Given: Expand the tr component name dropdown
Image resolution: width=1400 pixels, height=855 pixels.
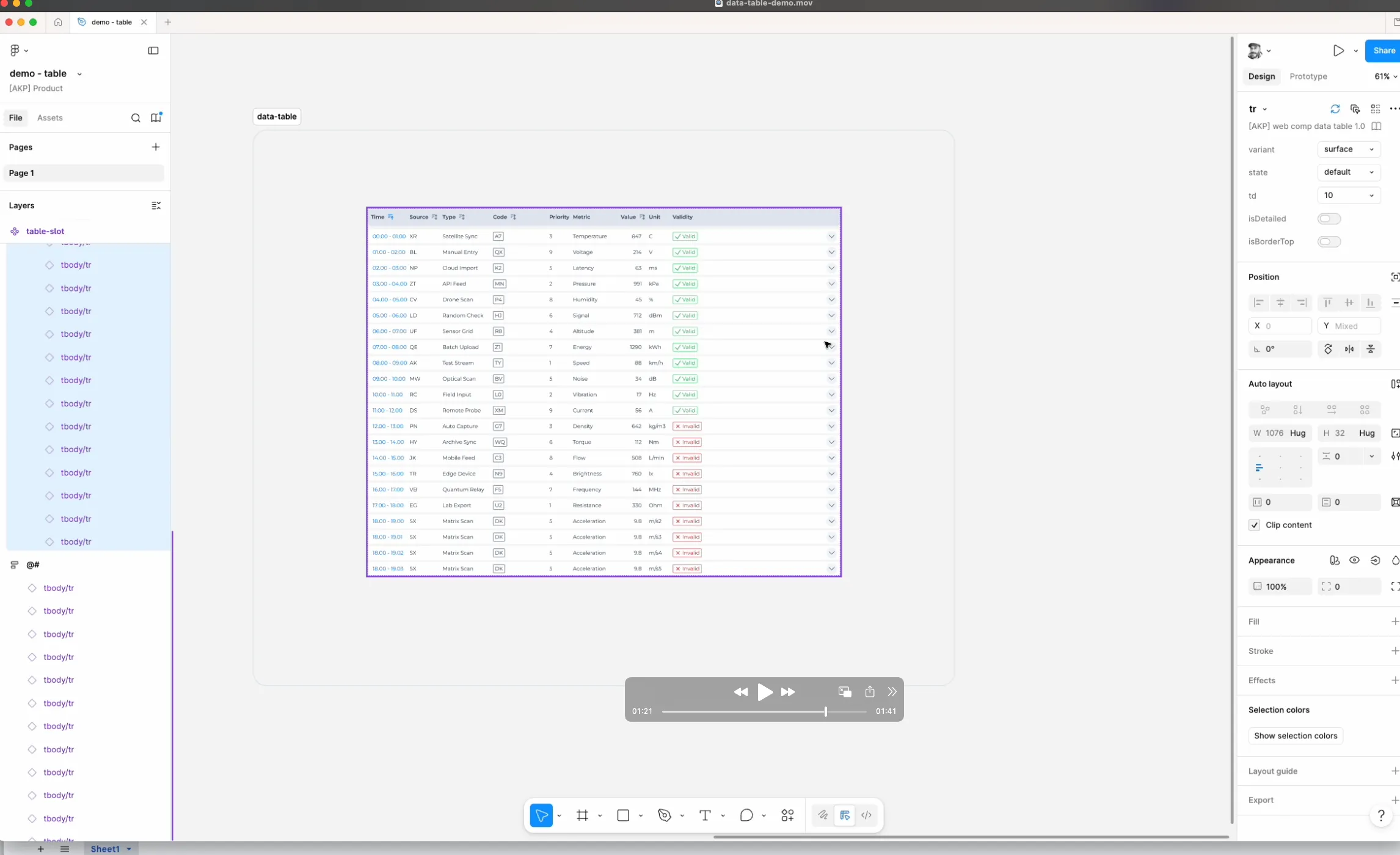Looking at the screenshot, I should tap(1264, 109).
